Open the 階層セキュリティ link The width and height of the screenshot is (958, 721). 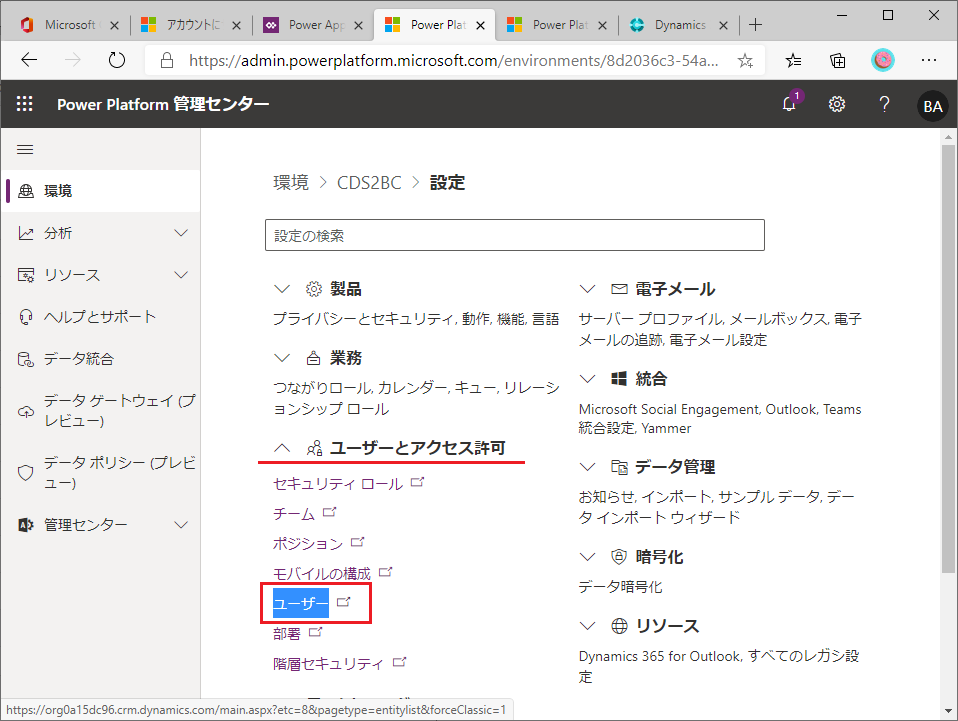tap(329, 664)
